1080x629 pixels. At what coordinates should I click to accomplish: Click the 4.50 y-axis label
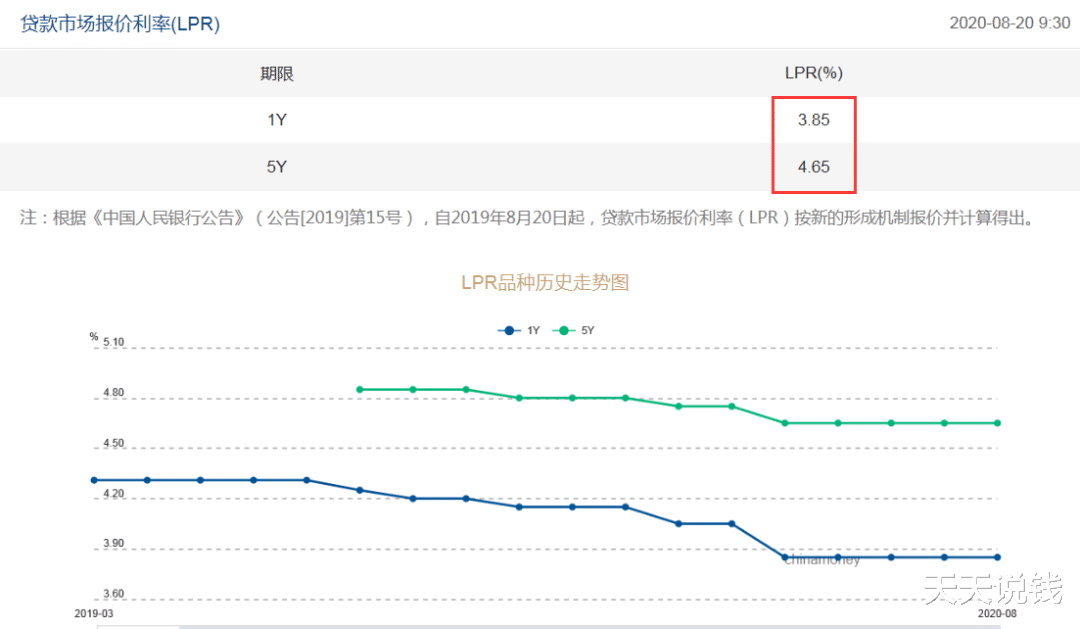[x=114, y=443]
